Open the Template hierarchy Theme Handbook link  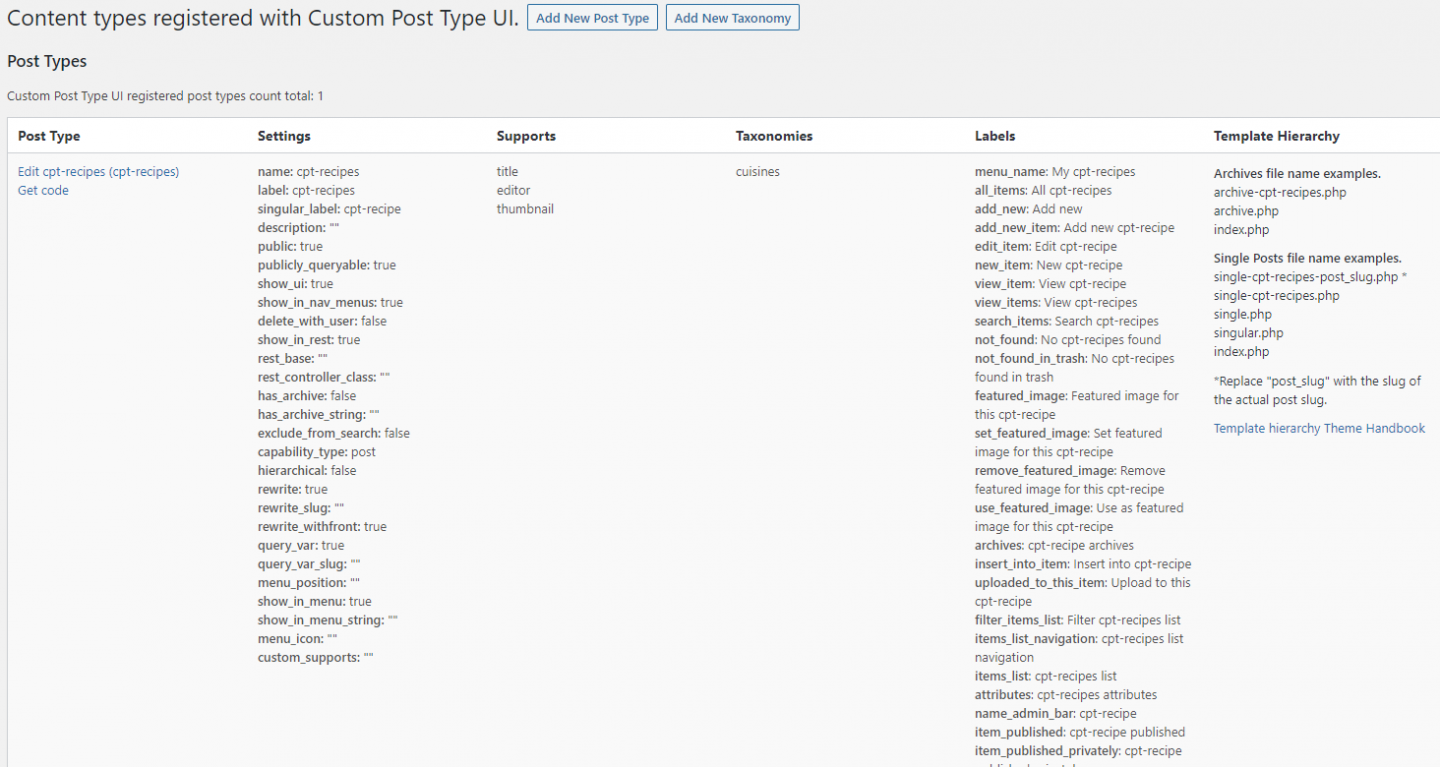tap(1319, 429)
